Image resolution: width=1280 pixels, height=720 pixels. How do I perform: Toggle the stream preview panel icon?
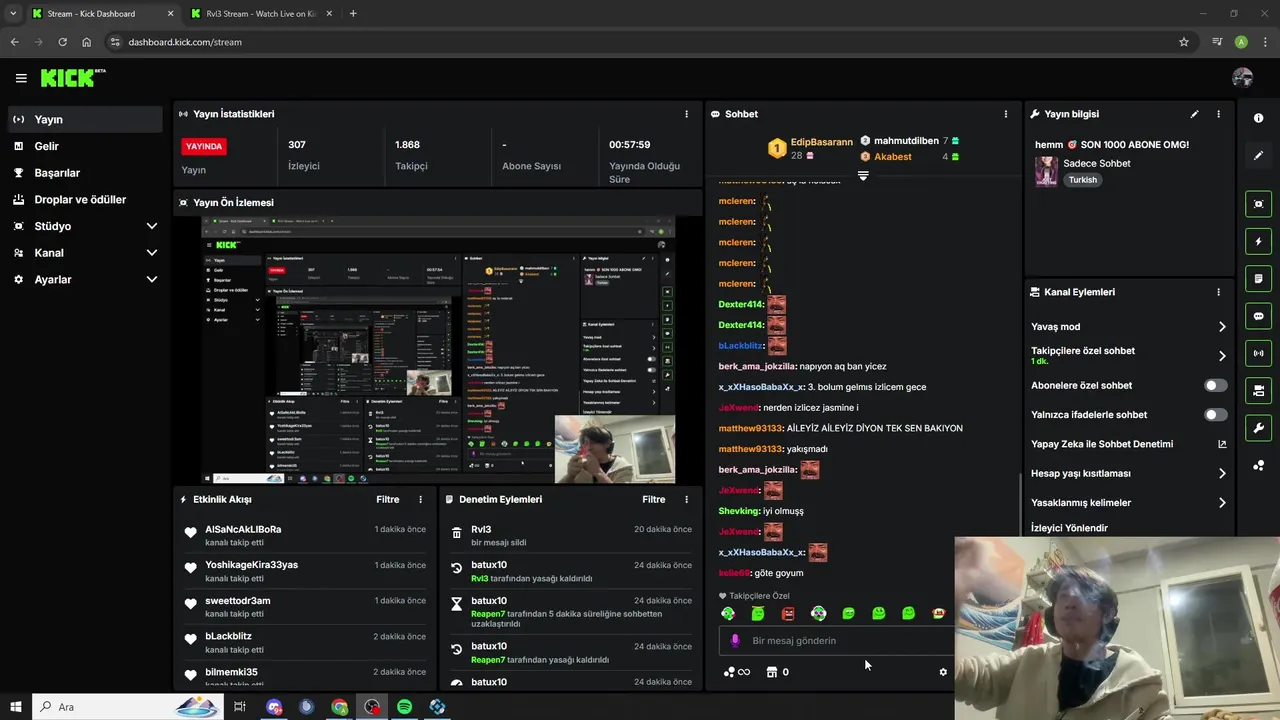1258,204
